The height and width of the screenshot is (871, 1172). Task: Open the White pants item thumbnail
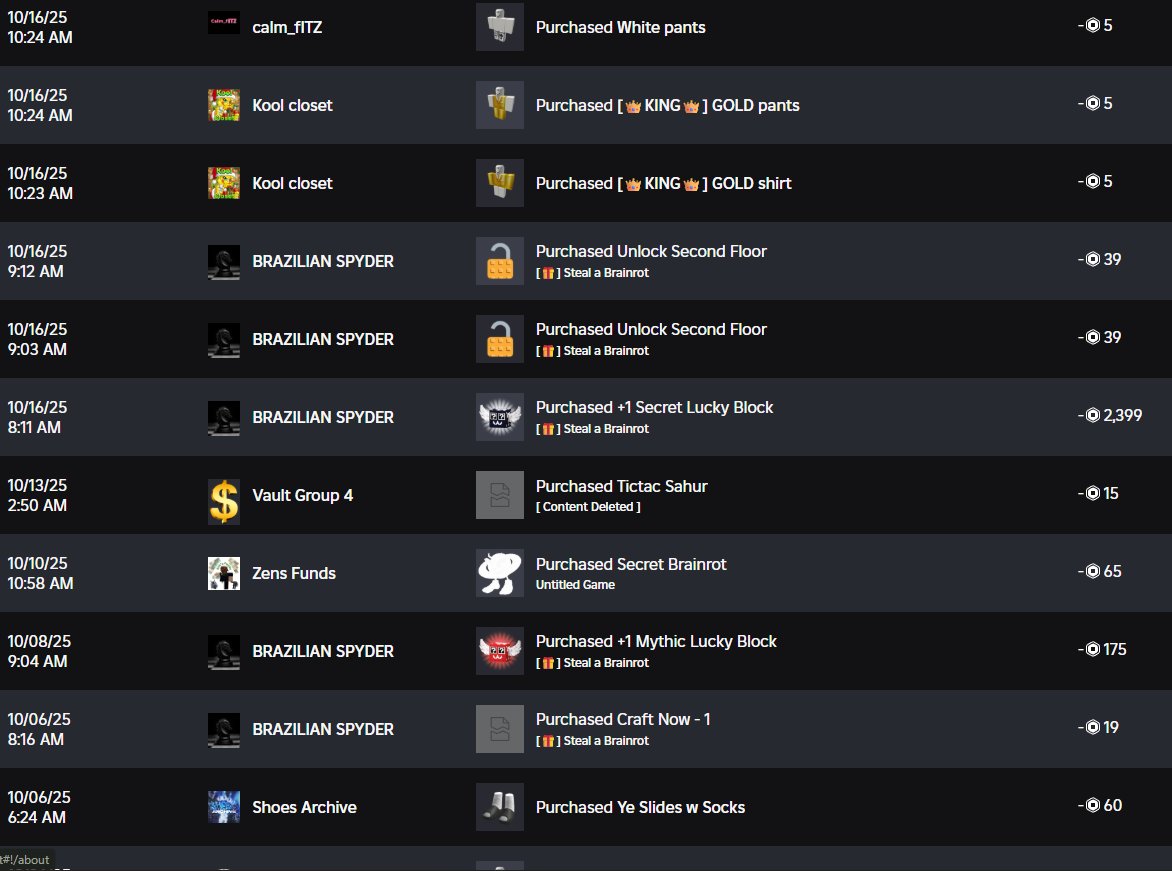[499, 27]
